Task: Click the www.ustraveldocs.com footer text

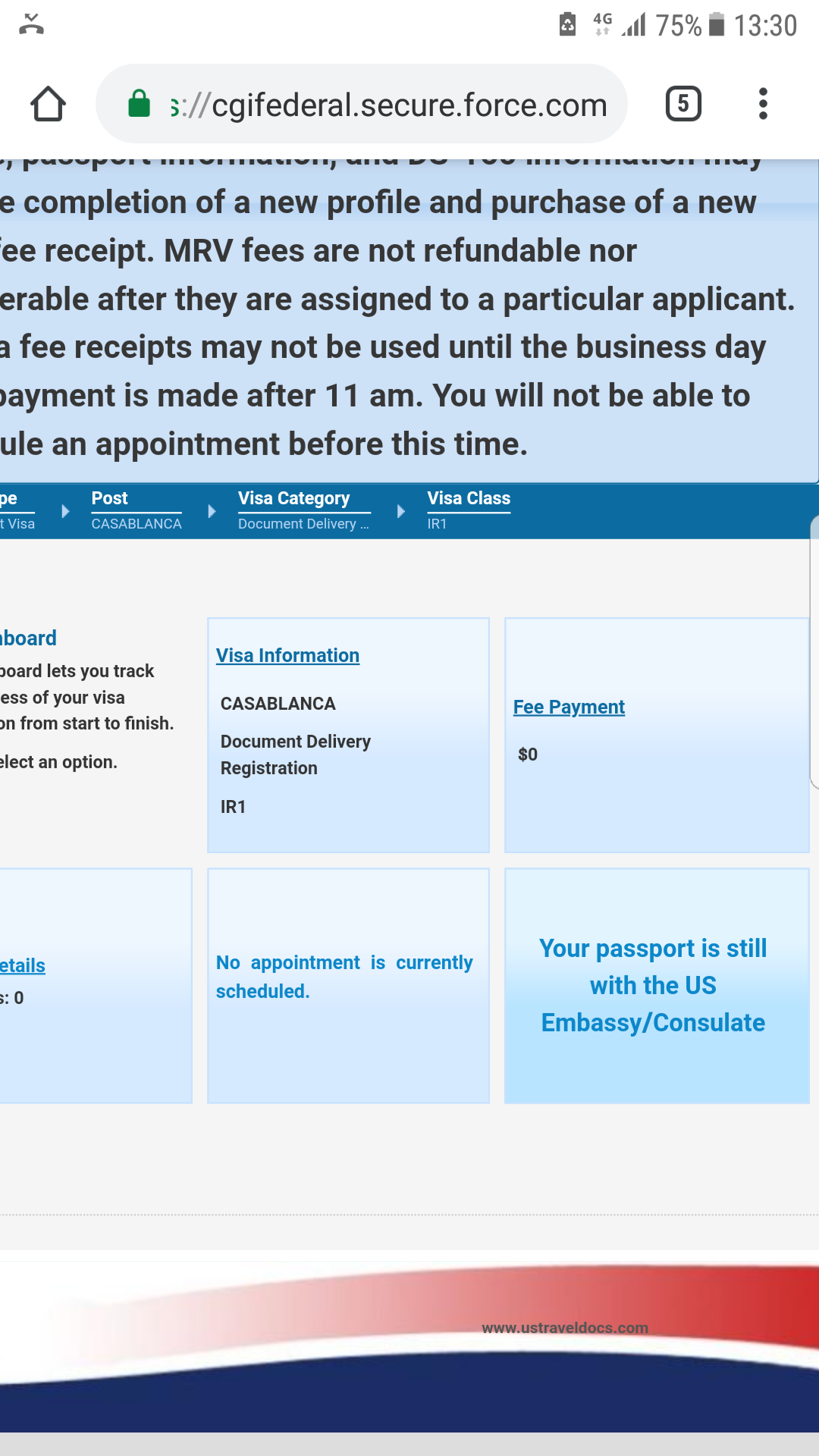Action: coord(565,1328)
